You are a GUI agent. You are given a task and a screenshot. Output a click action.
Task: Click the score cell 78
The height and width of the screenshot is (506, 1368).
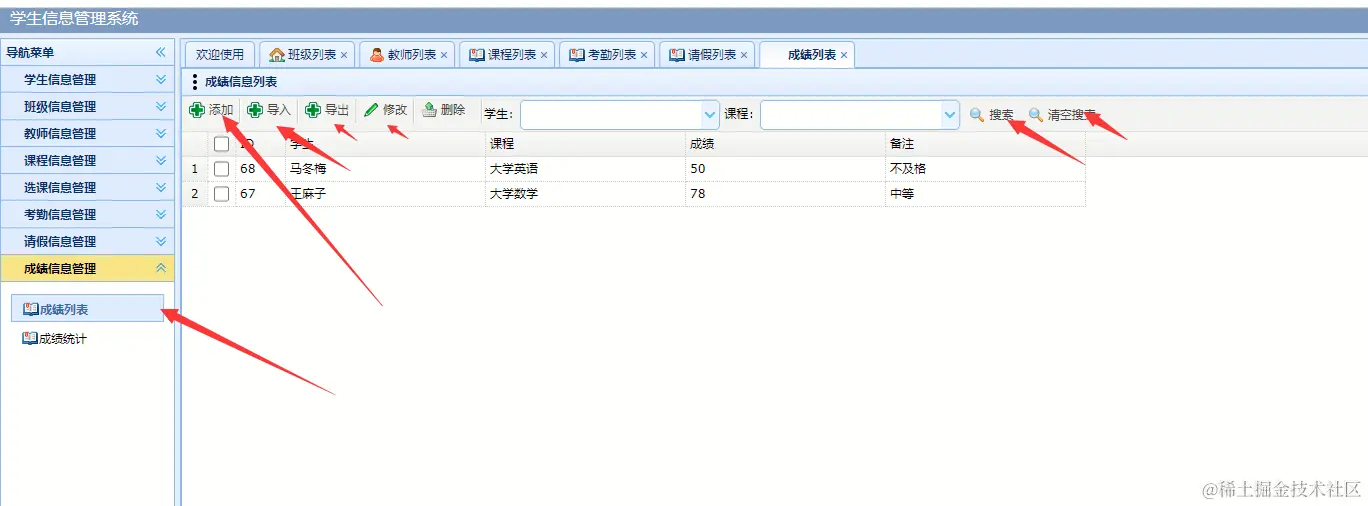785,194
